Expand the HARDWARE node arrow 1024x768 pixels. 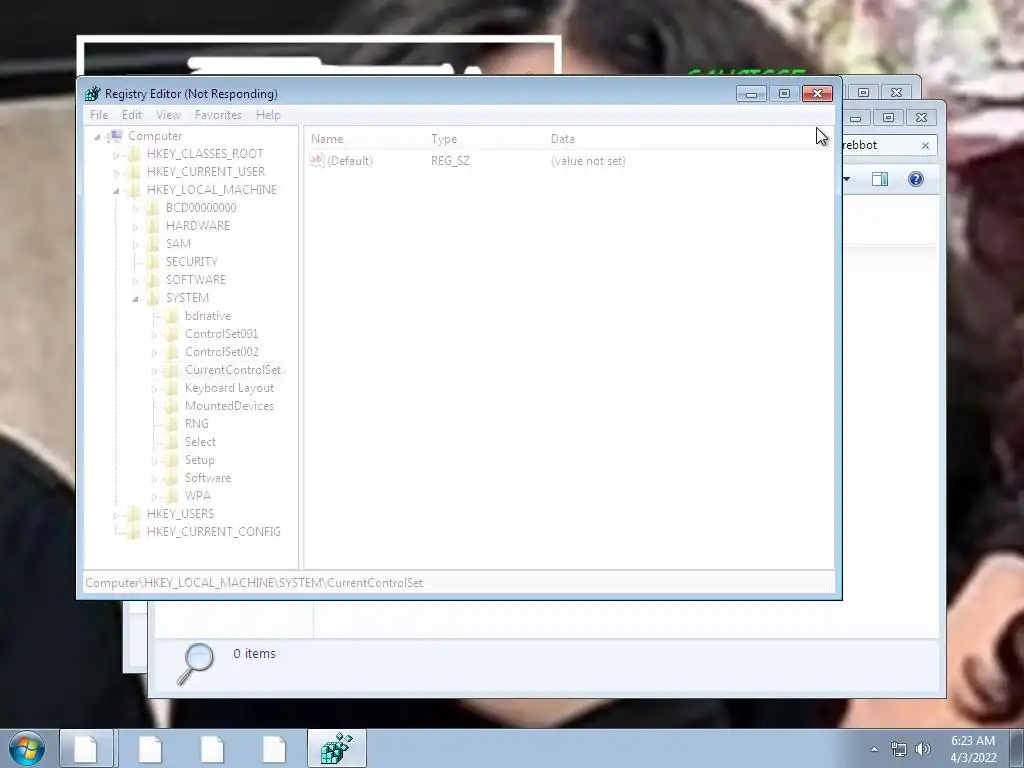pos(135,227)
